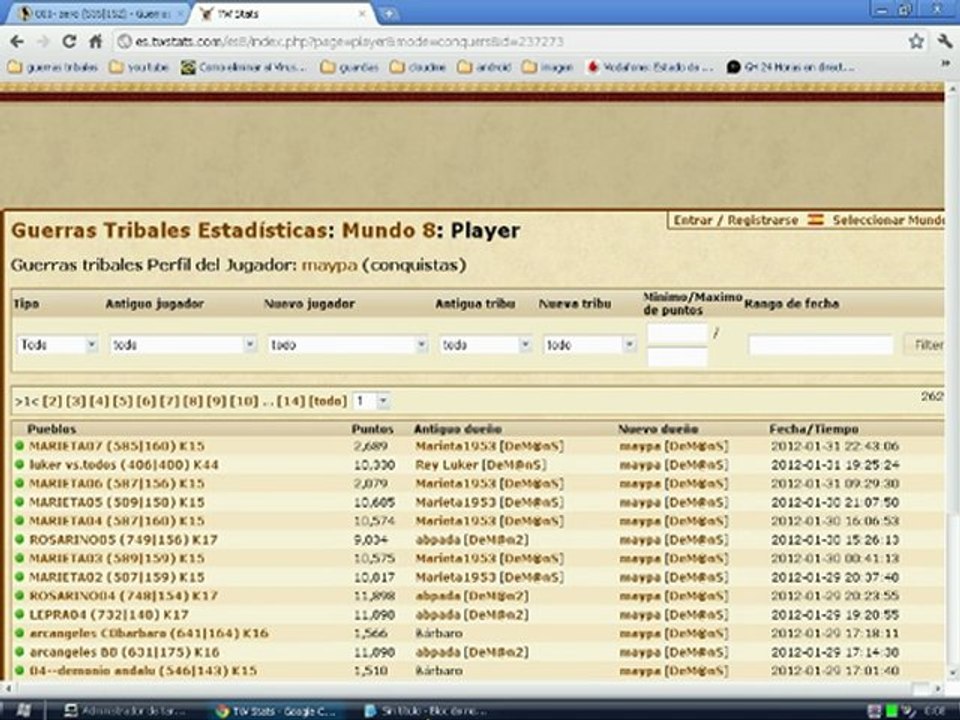Click the address bar URL
Viewport: 960px width, 720px height.
349,42
